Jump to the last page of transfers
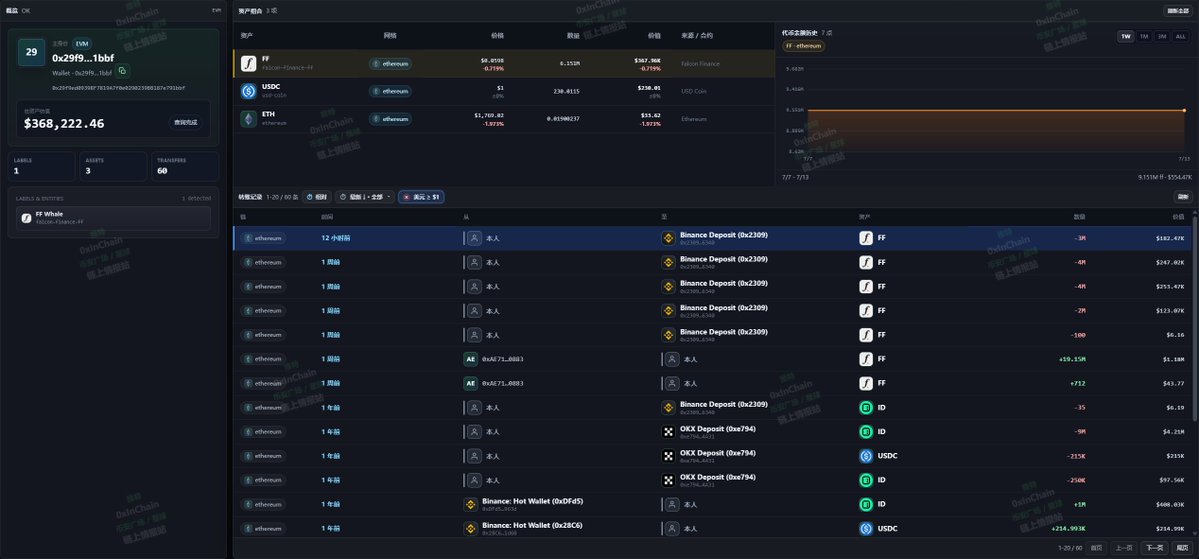1199x559 pixels. [x=1181, y=548]
